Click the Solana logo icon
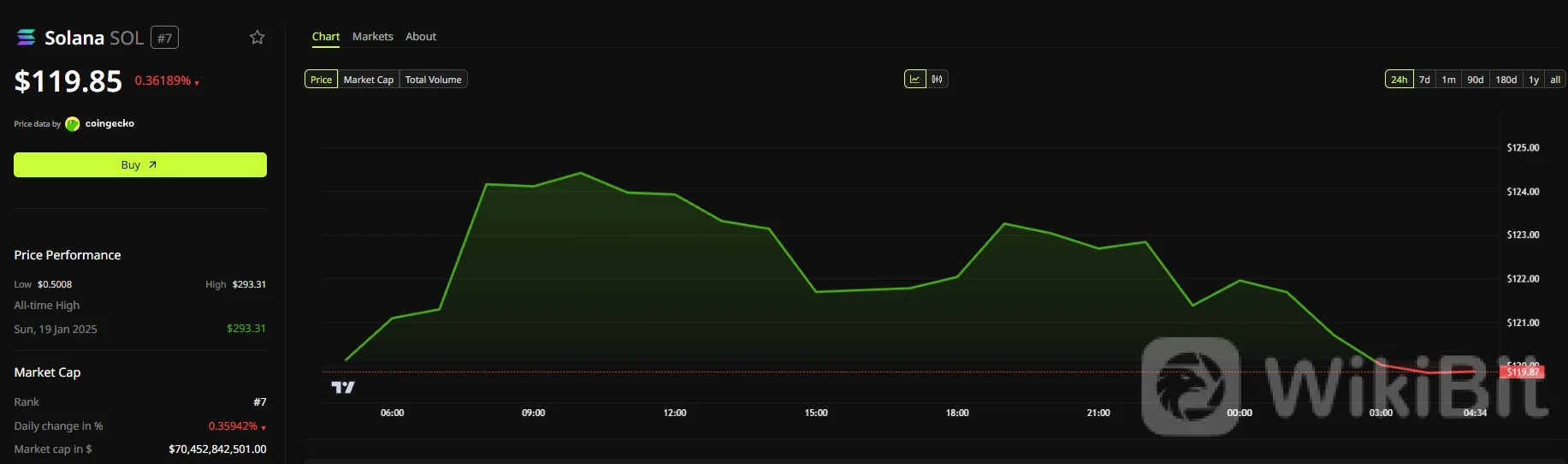This screenshot has width=1568, height=464. coord(26,37)
